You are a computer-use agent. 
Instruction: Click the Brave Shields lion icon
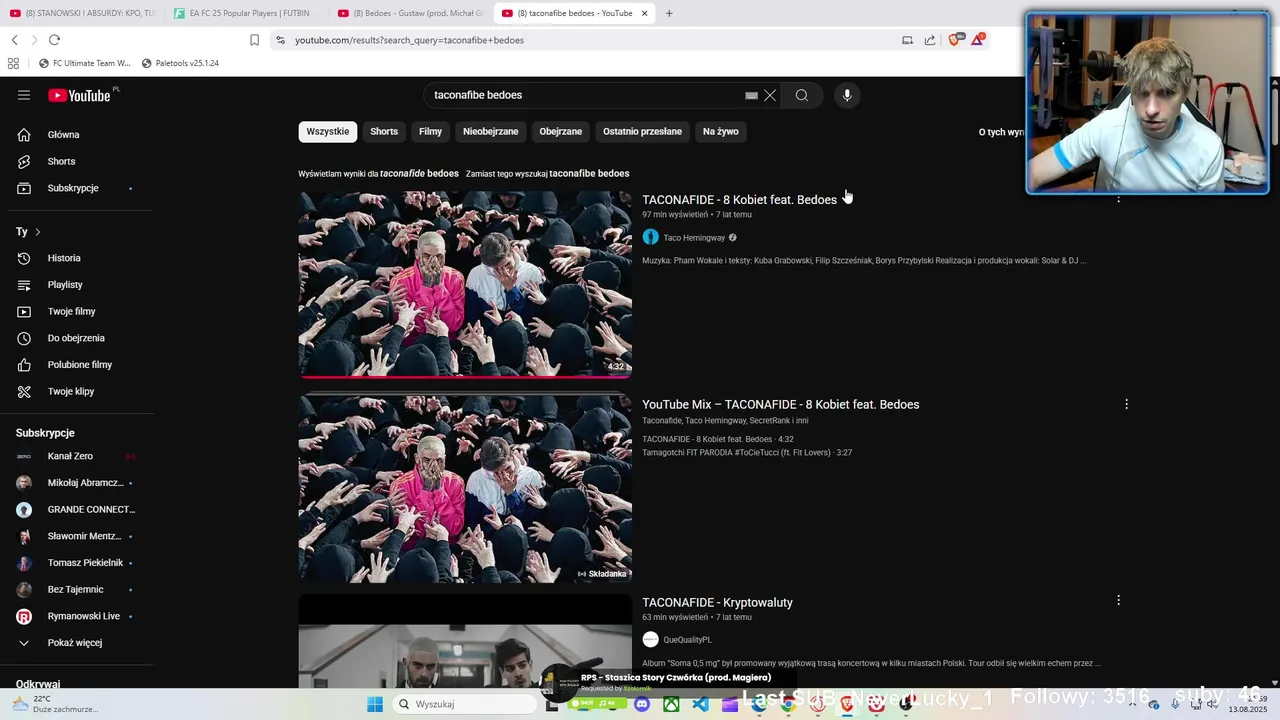coord(955,40)
